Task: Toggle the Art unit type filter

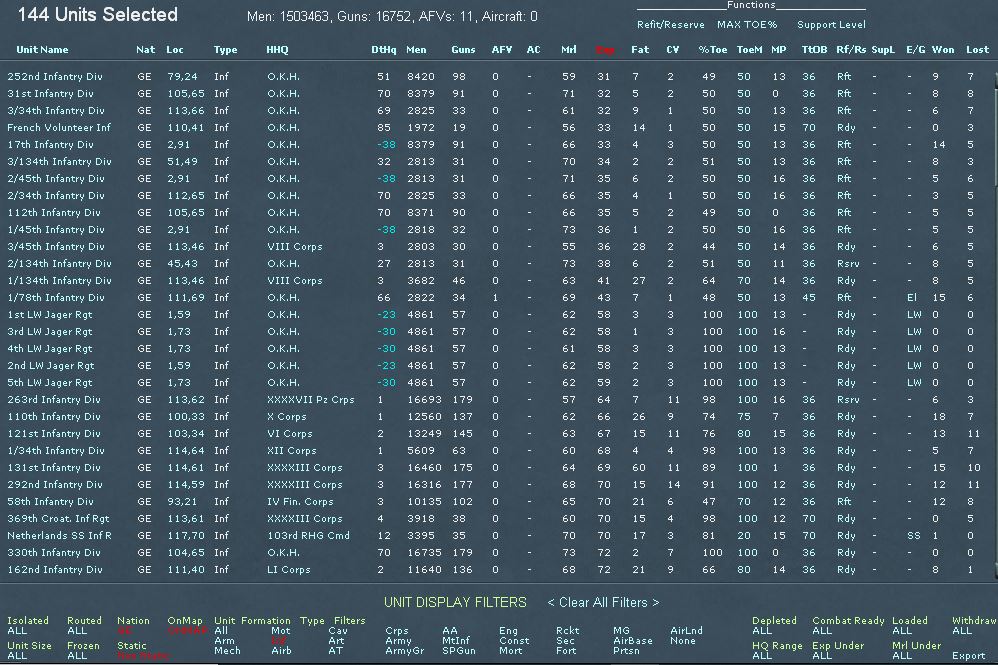Action: pos(336,641)
